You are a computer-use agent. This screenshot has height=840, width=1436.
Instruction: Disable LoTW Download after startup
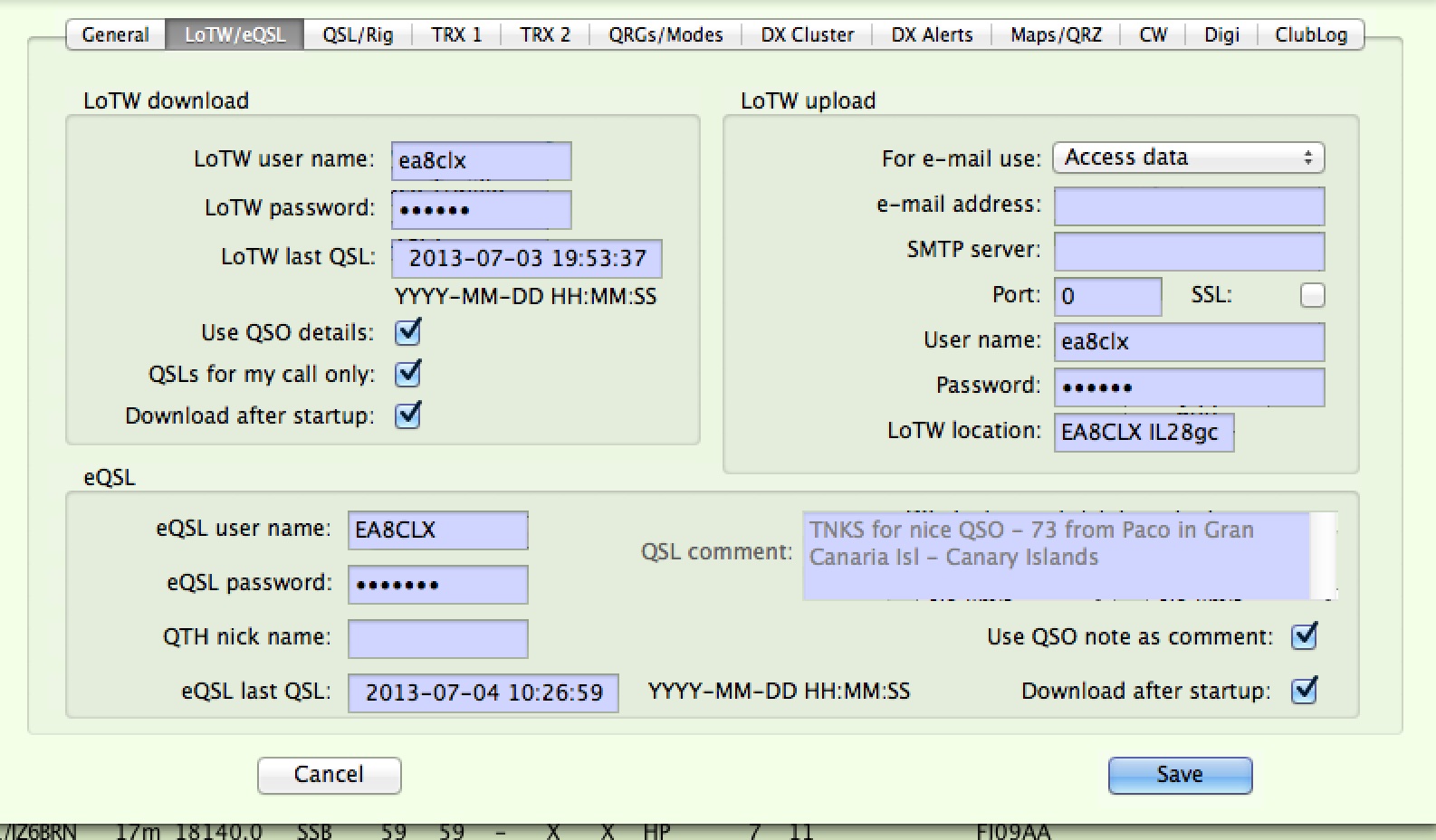[407, 415]
